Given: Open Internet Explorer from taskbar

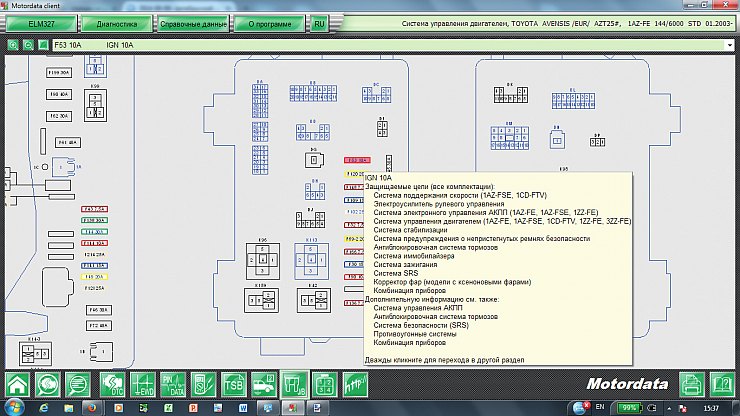Looking at the screenshot, I should [x=44, y=408].
